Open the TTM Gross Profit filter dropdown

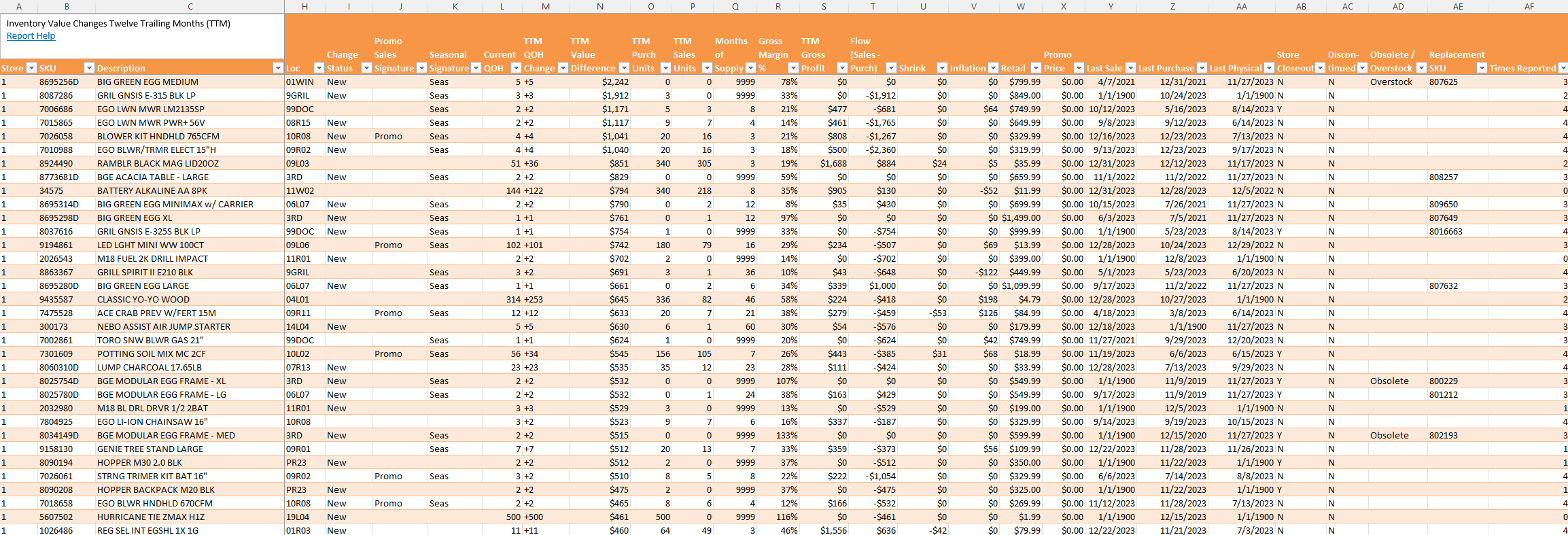point(842,68)
